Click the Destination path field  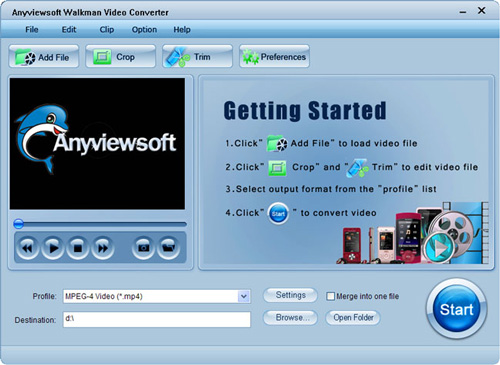[x=157, y=319]
